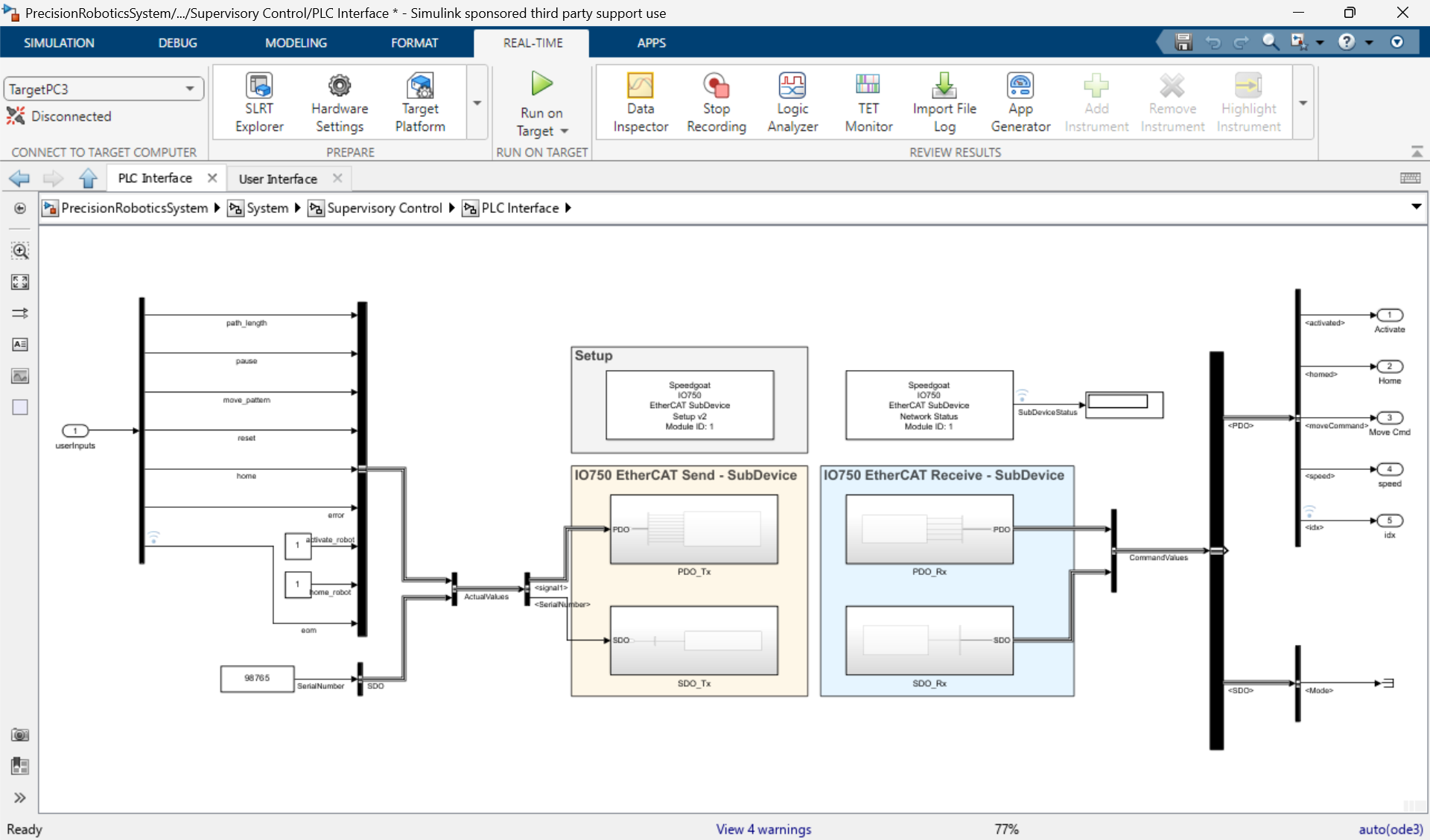The height and width of the screenshot is (840, 1430).
Task: Collapse the toolstrip ribbon
Action: click(1417, 152)
